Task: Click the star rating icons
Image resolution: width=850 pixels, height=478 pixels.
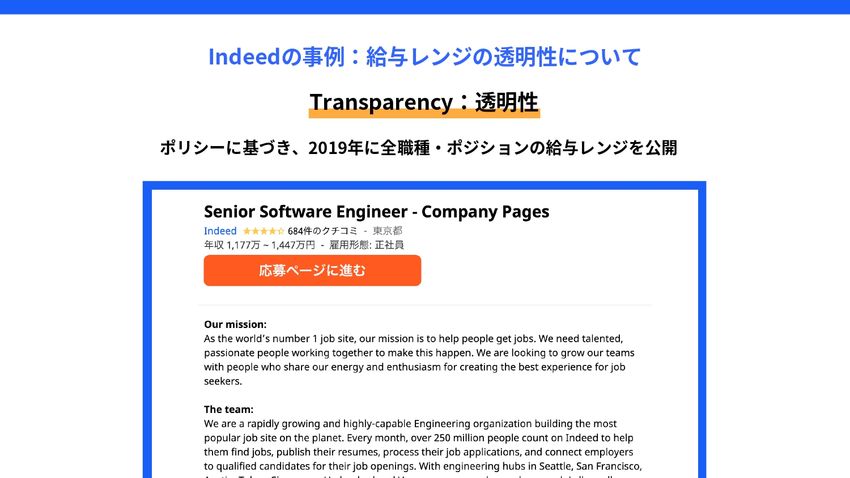Action: [x=263, y=231]
